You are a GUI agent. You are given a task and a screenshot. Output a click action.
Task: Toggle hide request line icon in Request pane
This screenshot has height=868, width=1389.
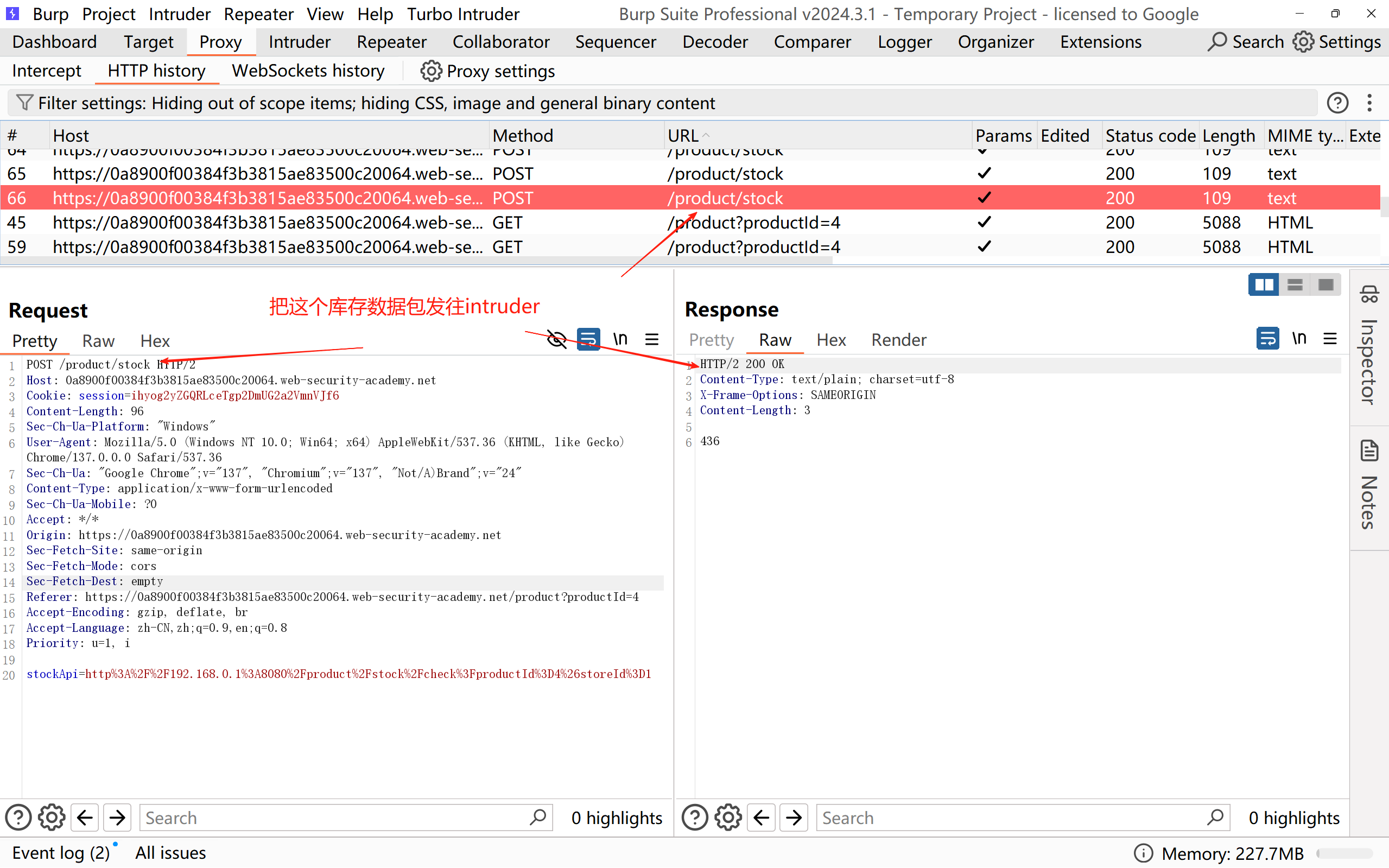coord(556,339)
